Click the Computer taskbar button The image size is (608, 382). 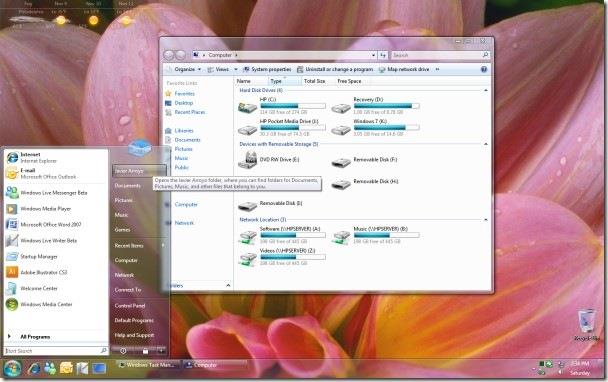point(215,365)
